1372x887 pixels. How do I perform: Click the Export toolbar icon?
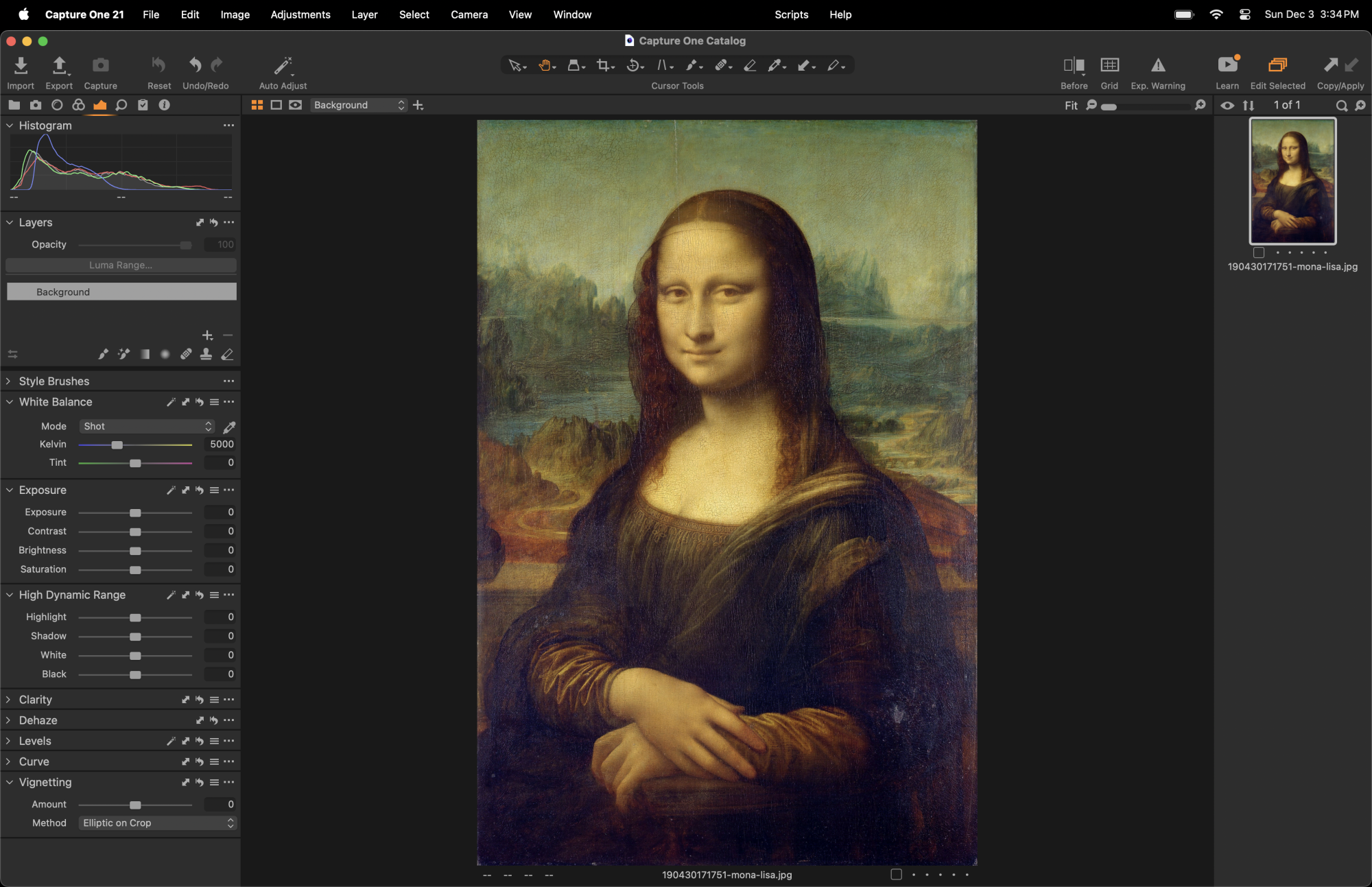[x=59, y=66]
